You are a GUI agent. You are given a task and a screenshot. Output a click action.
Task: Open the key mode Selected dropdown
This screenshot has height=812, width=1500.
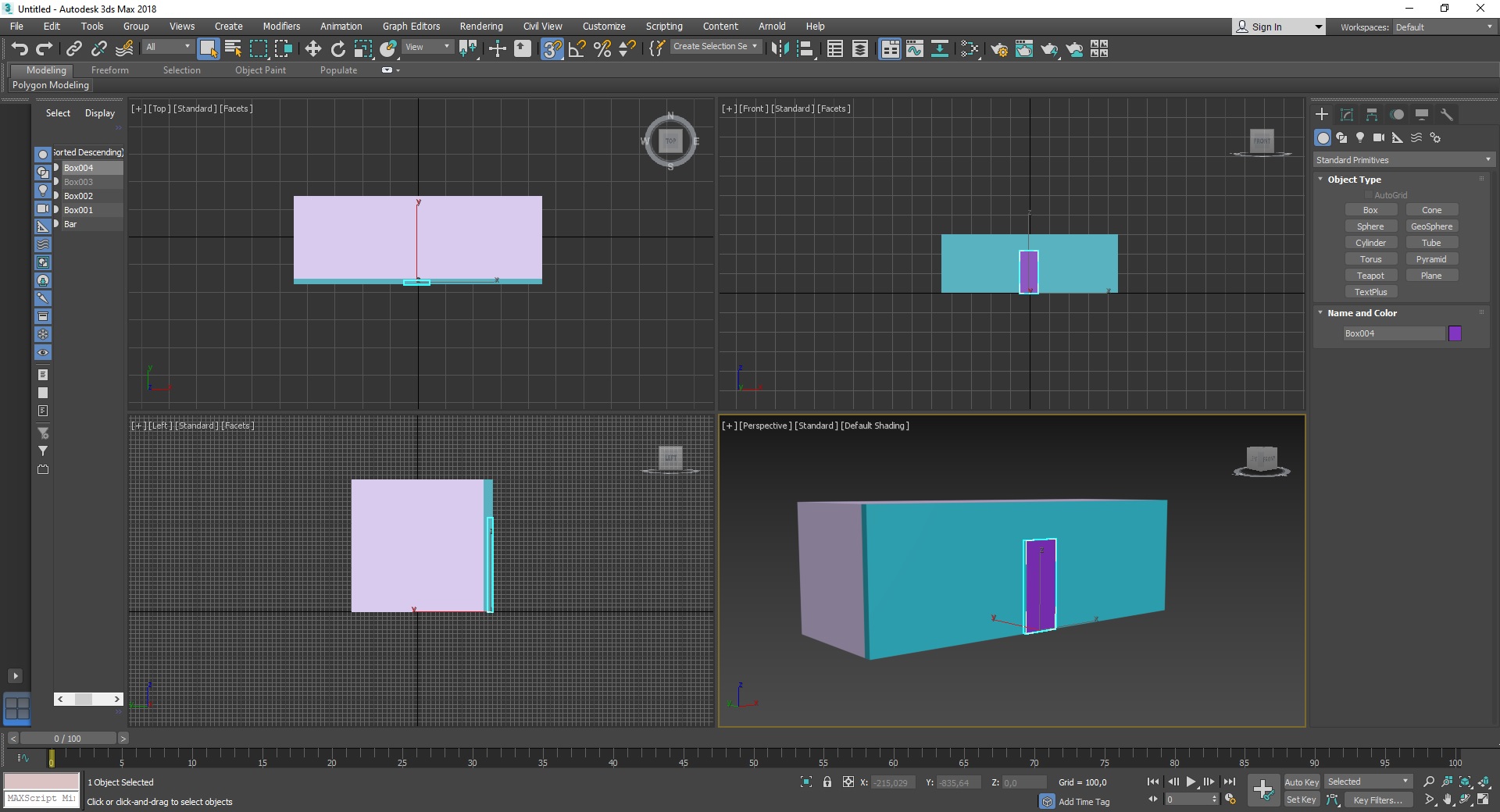click(1369, 782)
